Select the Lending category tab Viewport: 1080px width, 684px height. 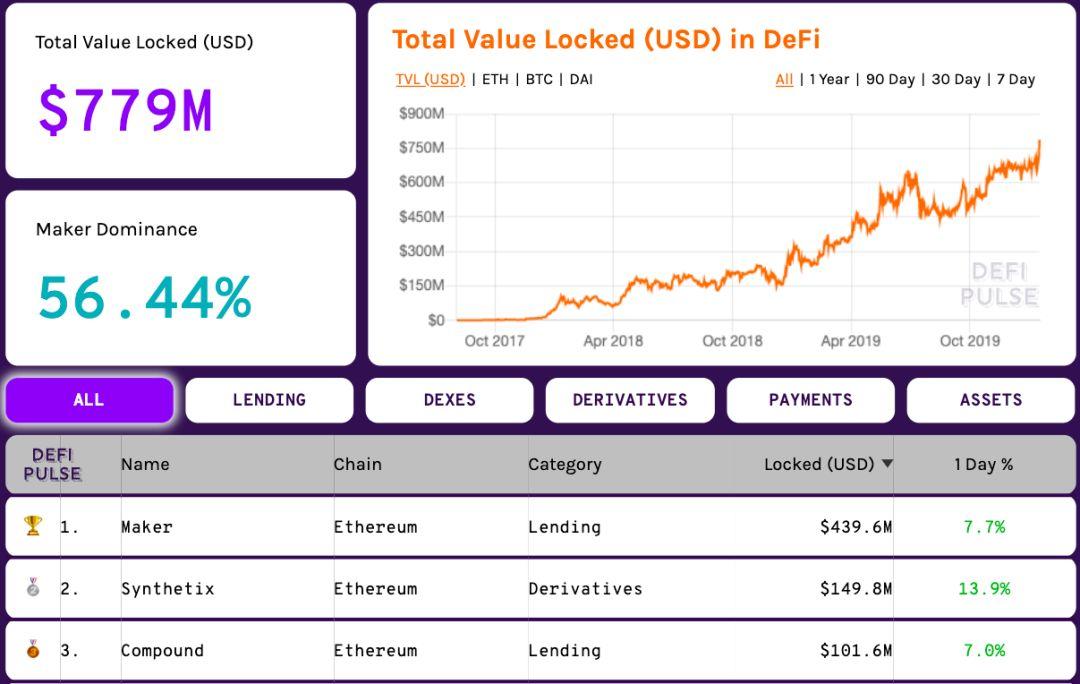pos(269,400)
